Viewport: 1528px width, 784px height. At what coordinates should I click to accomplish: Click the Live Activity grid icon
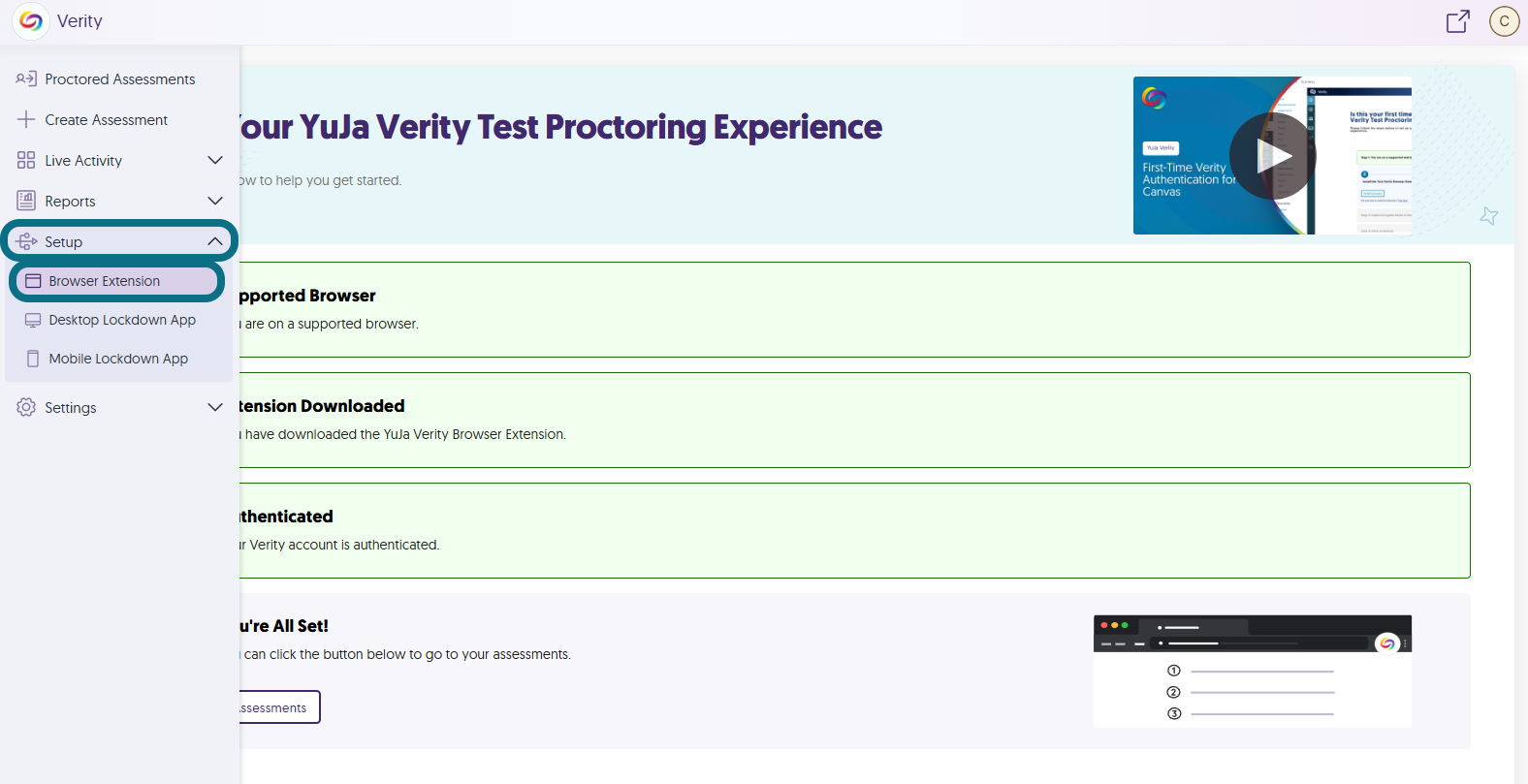click(26, 161)
